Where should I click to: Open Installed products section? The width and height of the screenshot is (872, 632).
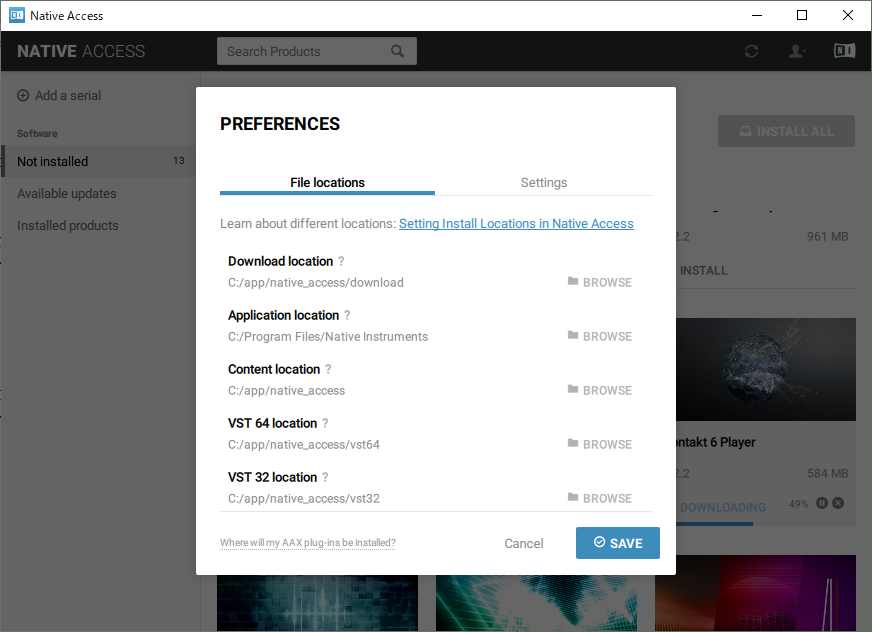pyautogui.click(x=67, y=225)
